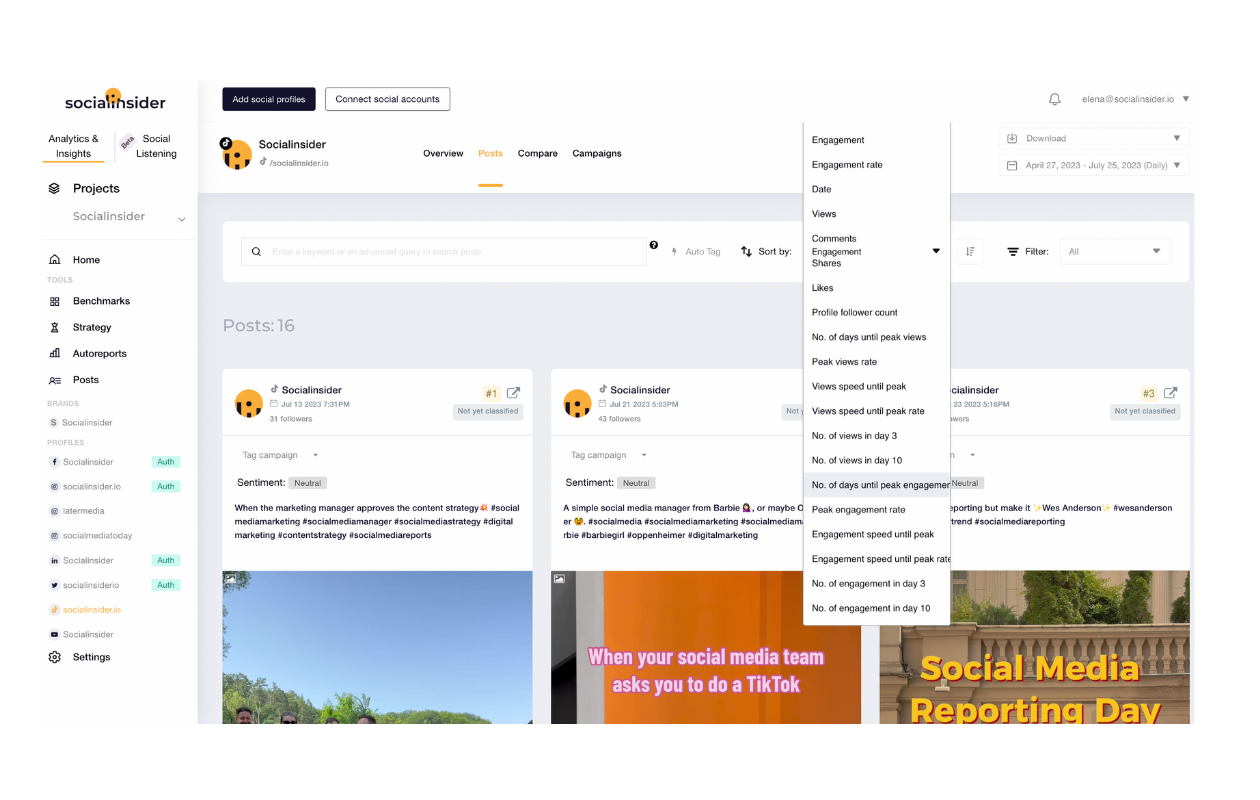Select Engagement rate sort option
The width and height of the screenshot is (1260, 800).
coord(876,165)
